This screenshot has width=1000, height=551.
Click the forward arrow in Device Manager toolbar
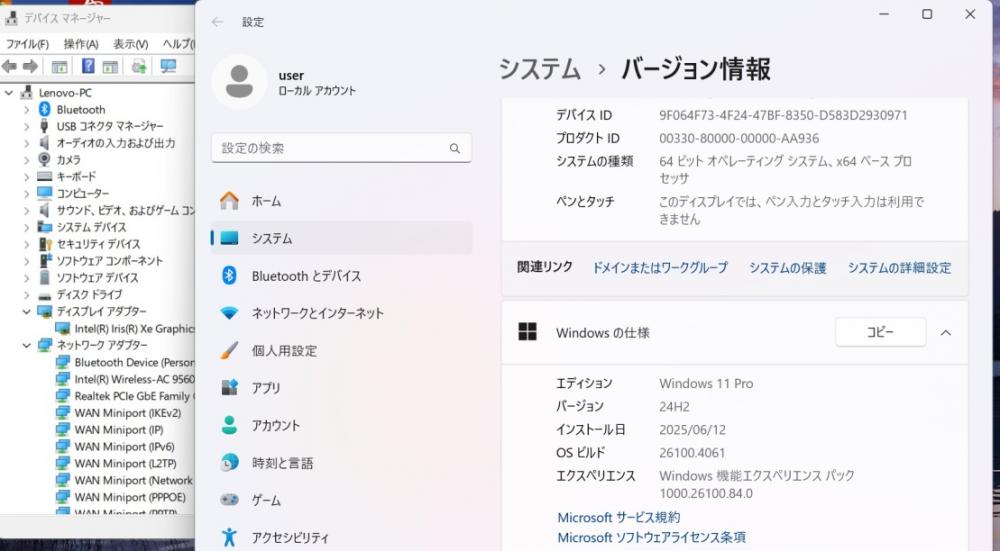pos(30,66)
